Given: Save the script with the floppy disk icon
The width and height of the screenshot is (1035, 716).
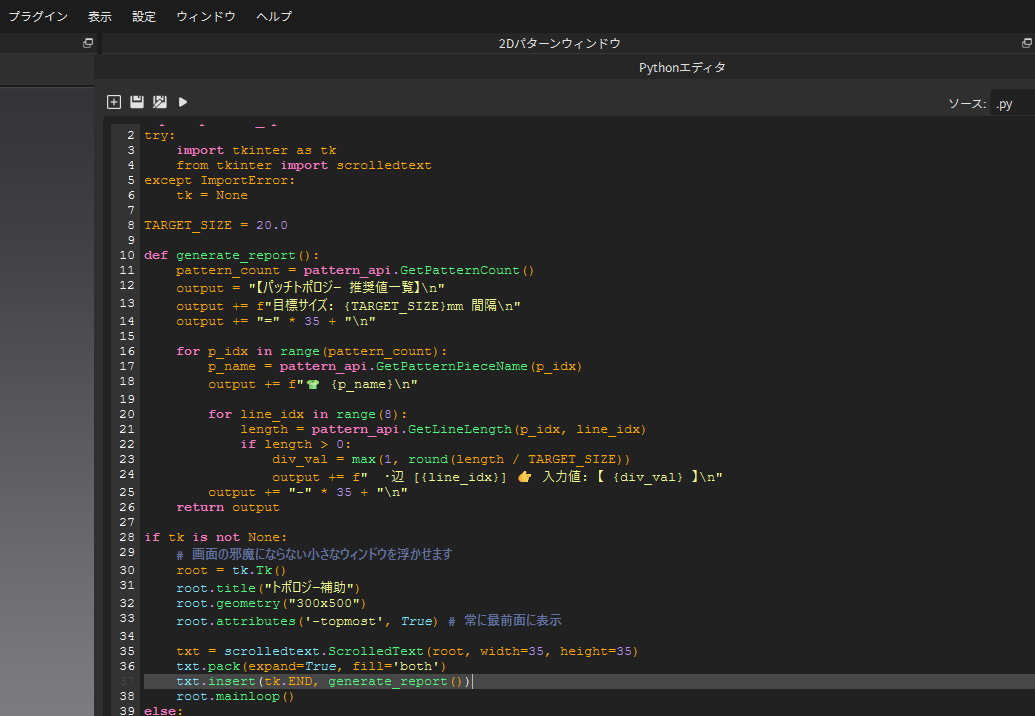Looking at the screenshot, I should pos(137,102).
